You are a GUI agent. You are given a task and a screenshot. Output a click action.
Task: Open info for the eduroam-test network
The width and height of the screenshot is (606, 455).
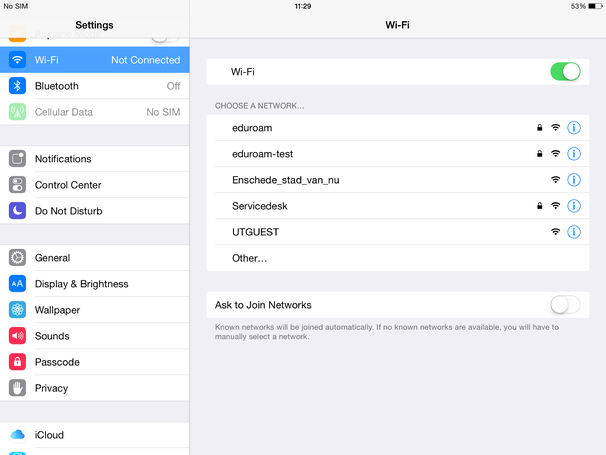point(574,154)
